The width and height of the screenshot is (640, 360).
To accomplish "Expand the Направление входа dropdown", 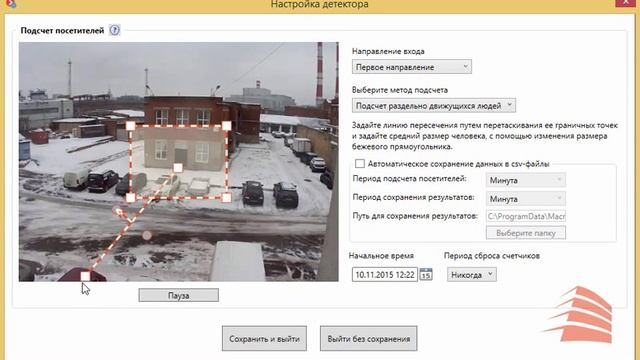I will (x=411, y=67).
